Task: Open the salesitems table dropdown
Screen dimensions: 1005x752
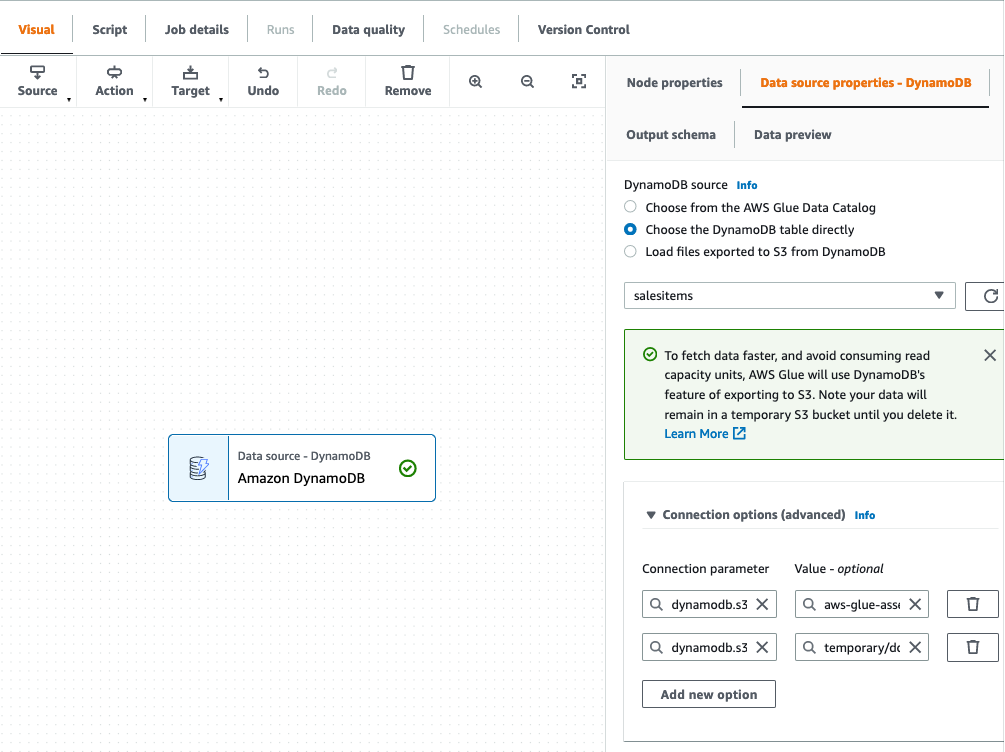Action: (790, 296)
